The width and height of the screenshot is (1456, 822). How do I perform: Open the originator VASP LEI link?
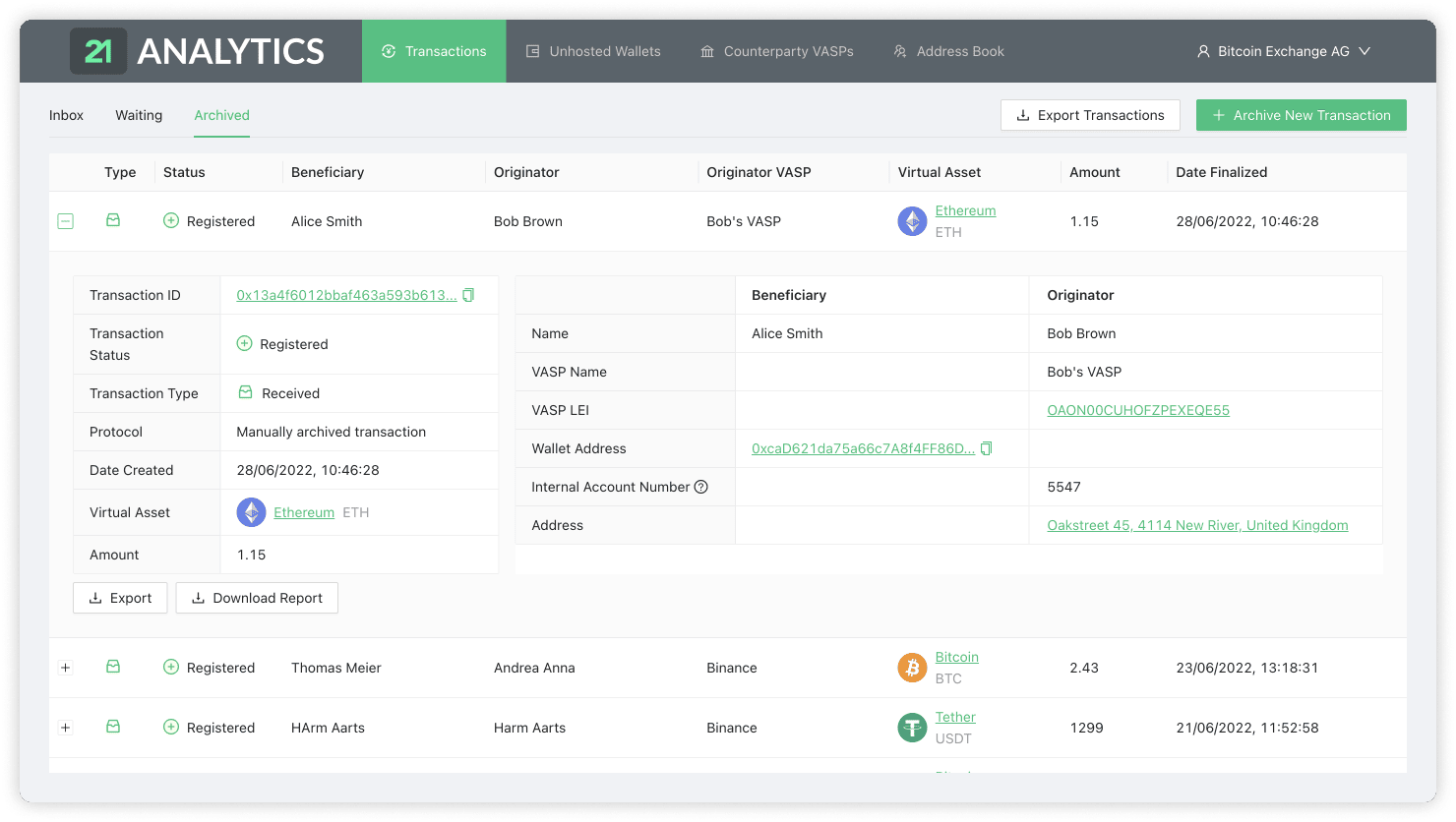(1137, 410)
